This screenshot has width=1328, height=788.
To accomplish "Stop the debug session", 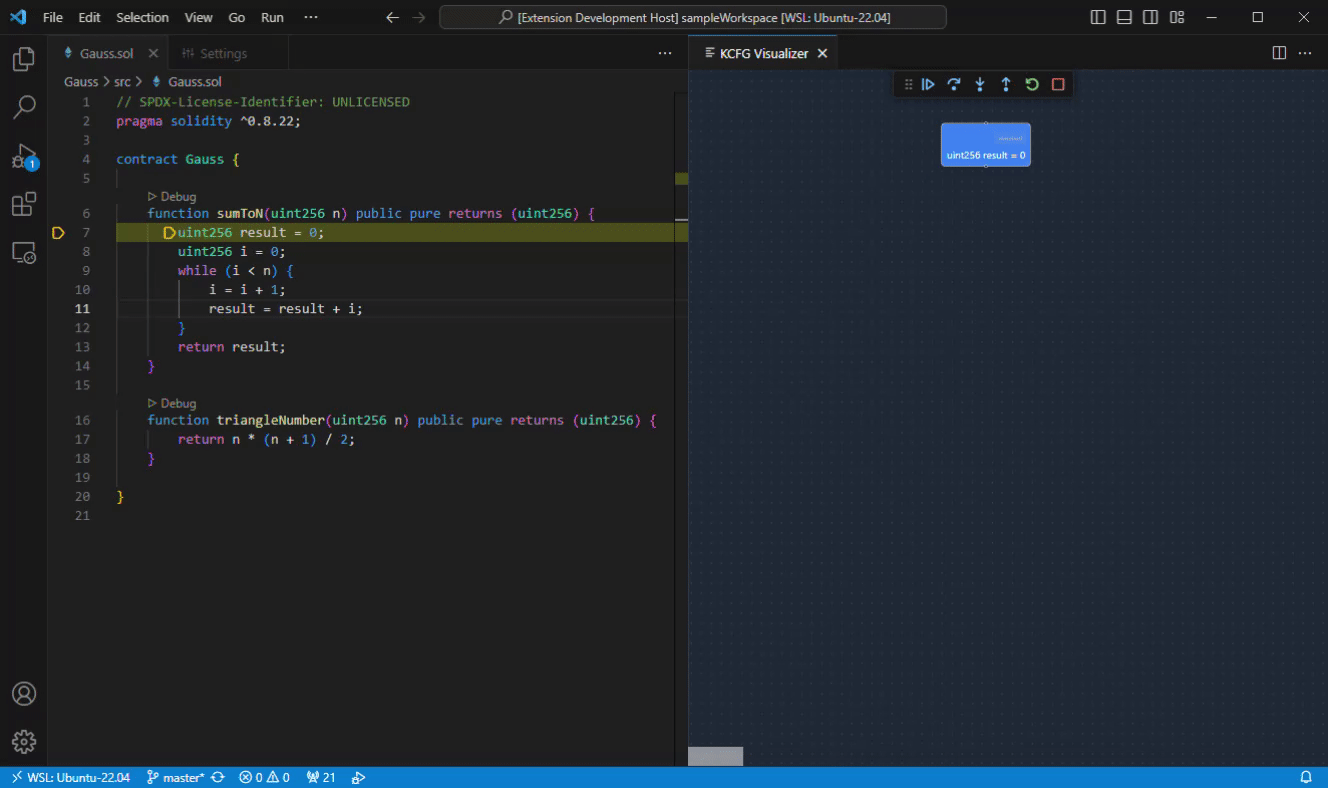I will pos(1058,85).
